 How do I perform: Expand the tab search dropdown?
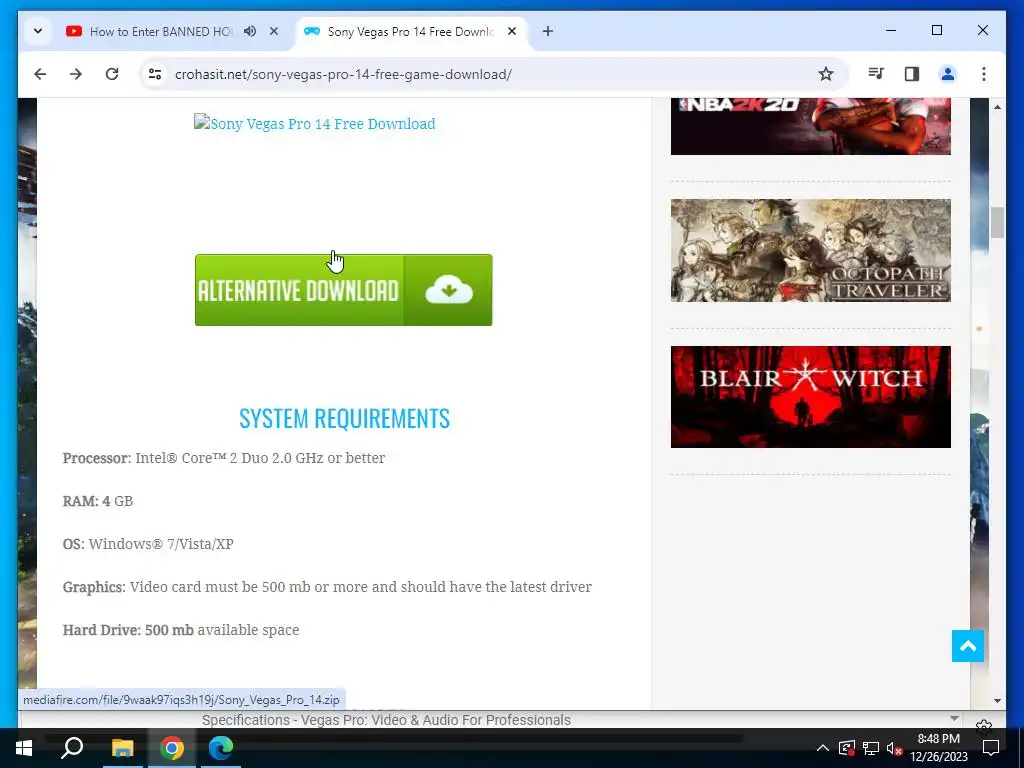(x=38, y=31)
